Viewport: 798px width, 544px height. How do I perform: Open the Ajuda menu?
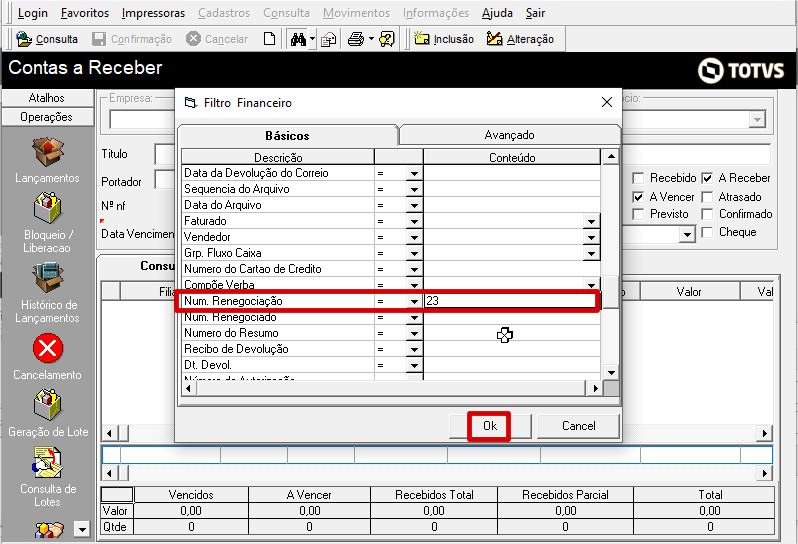tap(497, 13)
